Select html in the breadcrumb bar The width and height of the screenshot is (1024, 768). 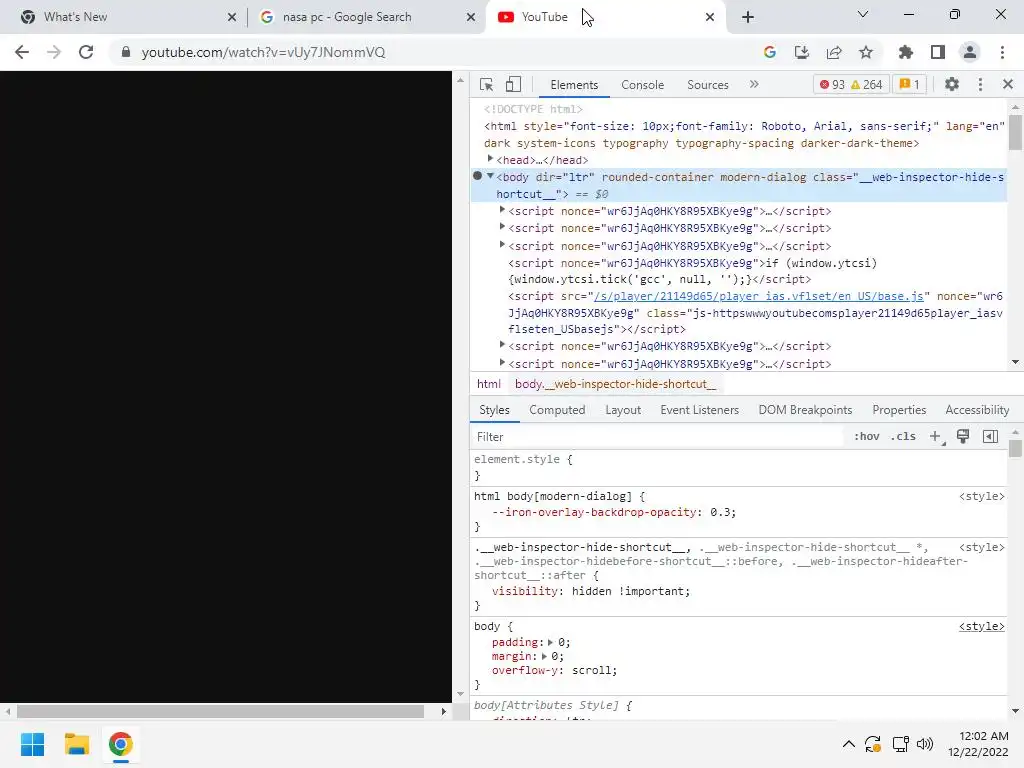[x=488, y=384]
